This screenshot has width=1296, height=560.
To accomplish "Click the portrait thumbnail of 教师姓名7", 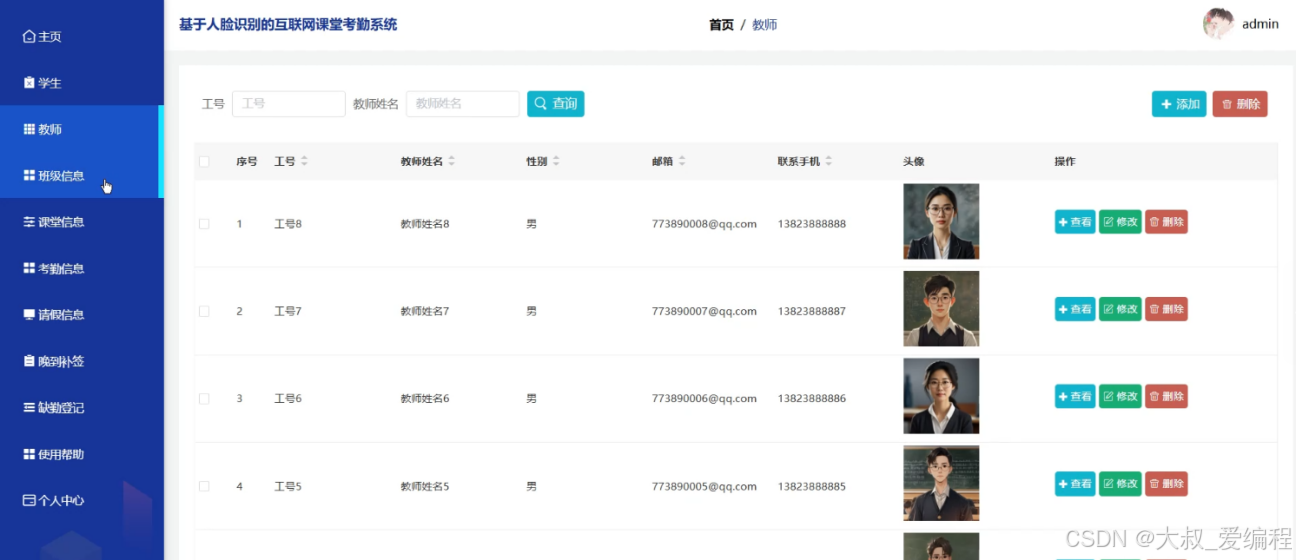I will click(x=941, y=308).
